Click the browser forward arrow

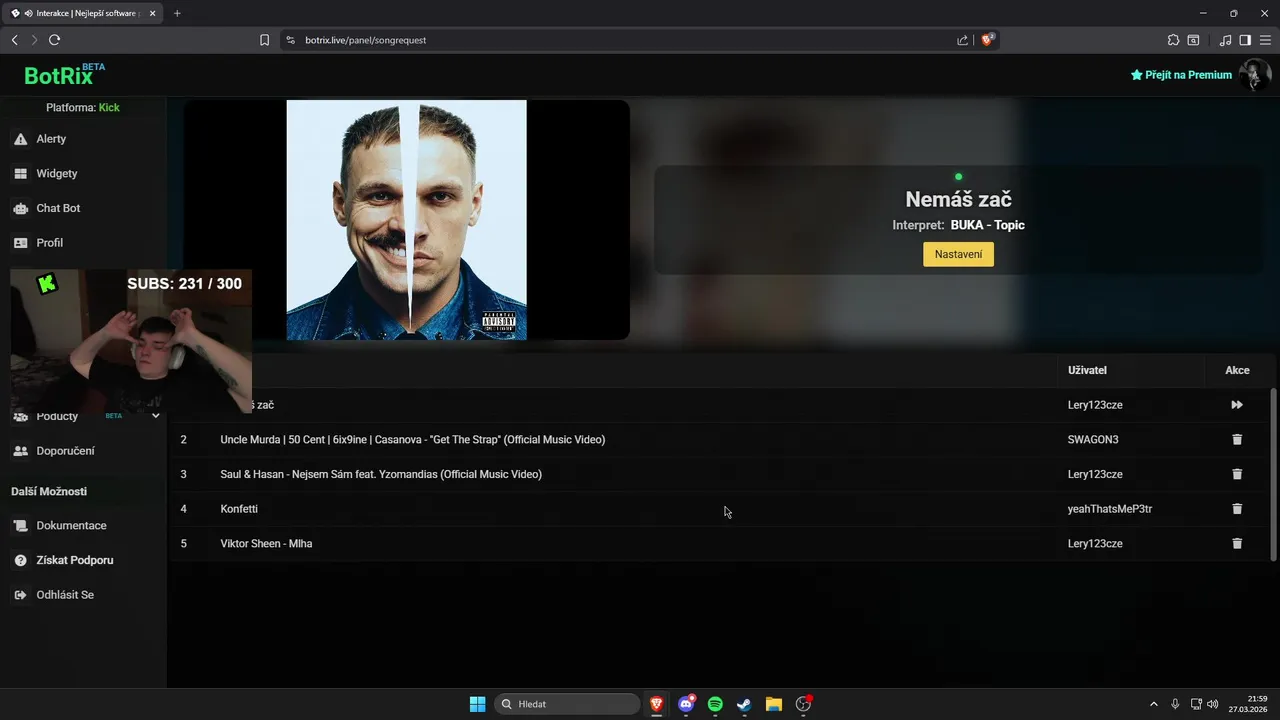click(34, 40)
